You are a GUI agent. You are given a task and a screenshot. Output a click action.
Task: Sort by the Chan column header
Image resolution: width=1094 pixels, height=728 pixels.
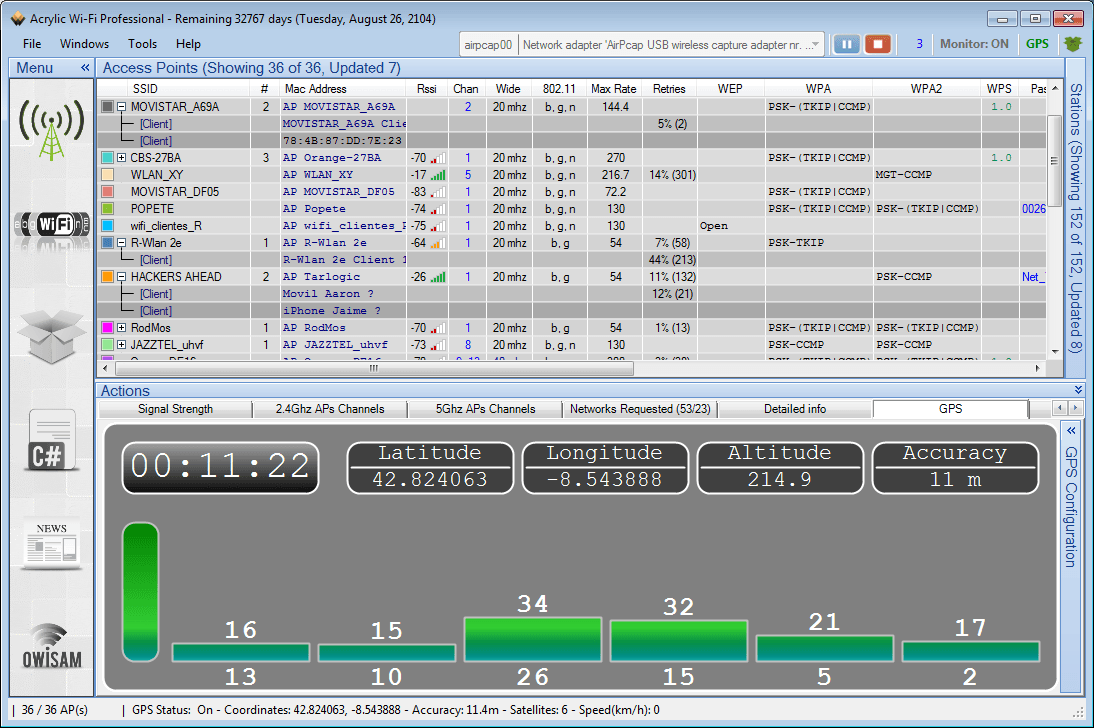(466, 89)
